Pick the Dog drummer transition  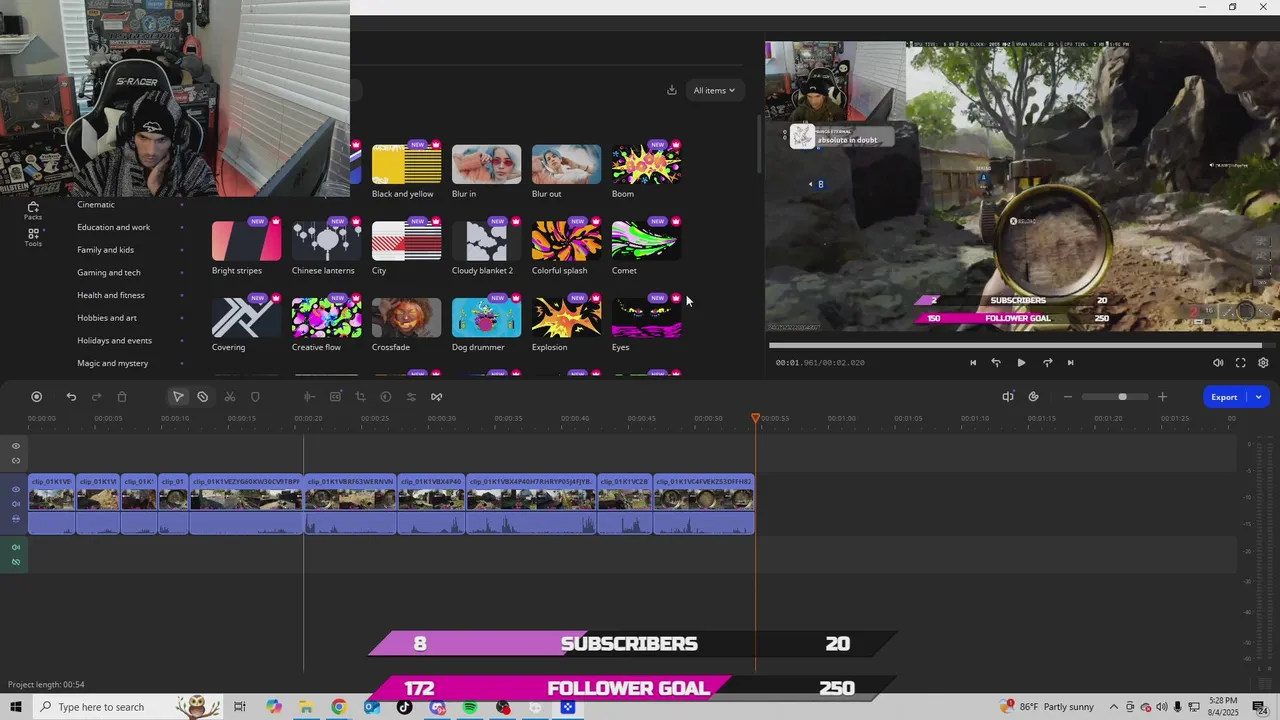[486, 318]
